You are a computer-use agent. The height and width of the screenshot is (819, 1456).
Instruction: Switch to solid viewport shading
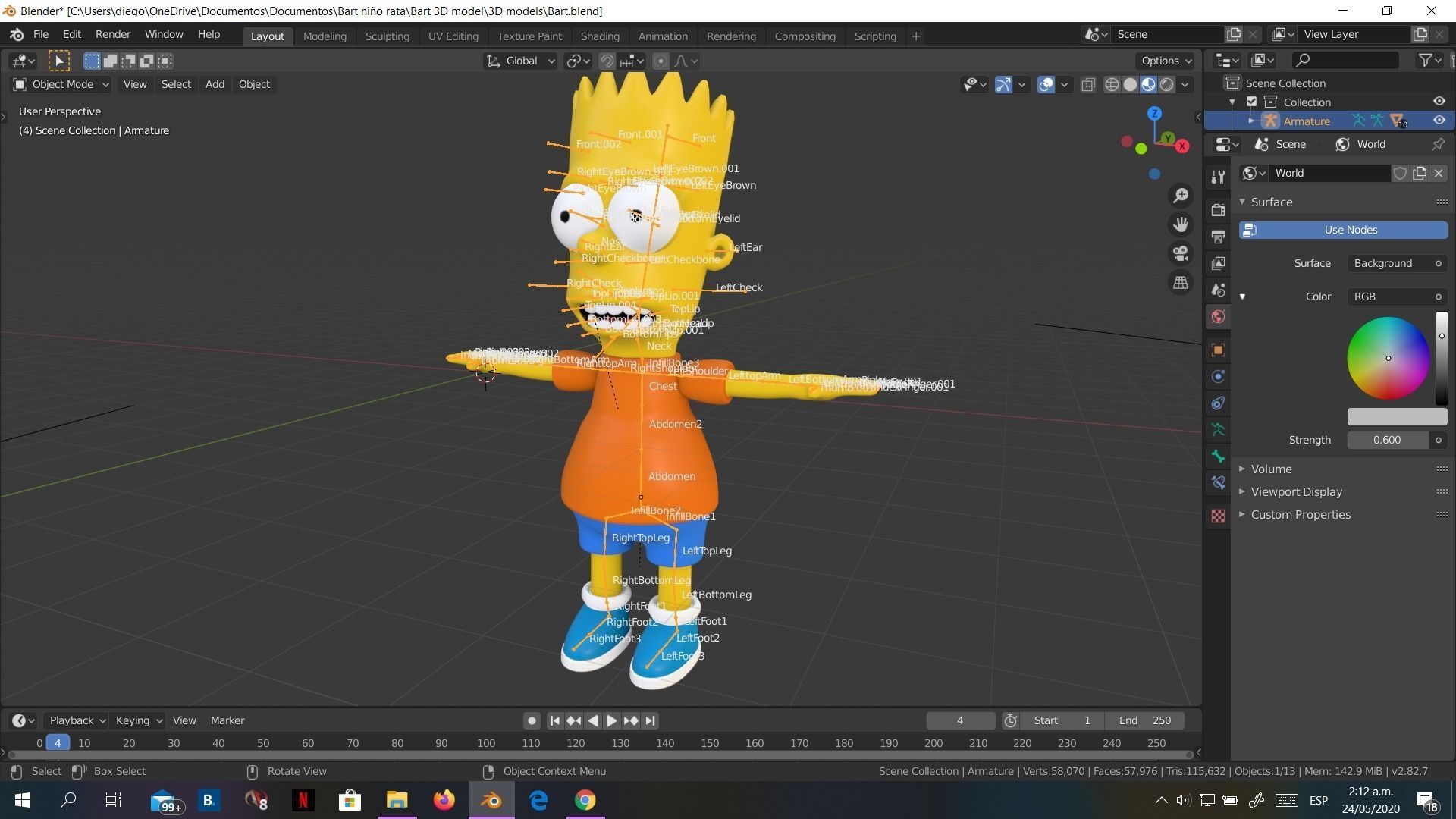point(1130,84)
